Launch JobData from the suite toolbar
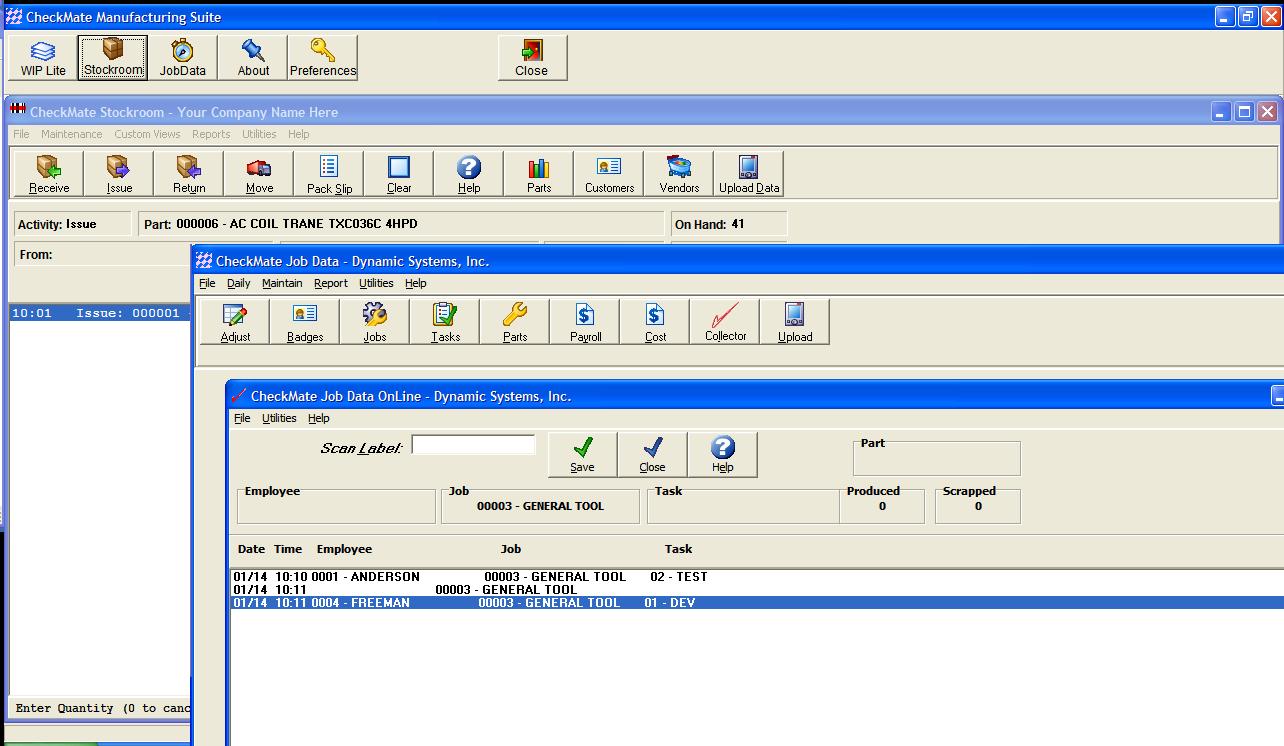Screen dimensions: 1284x746 [x=183, y=58]
